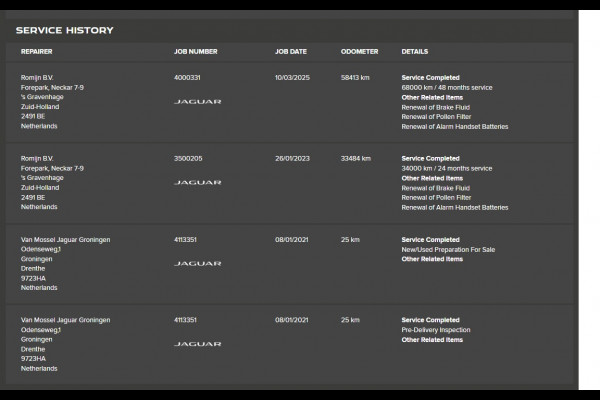The width and height of the screenshot is (600, 400).
Task: Click the Job Date column header
Action: click(290, 51)
